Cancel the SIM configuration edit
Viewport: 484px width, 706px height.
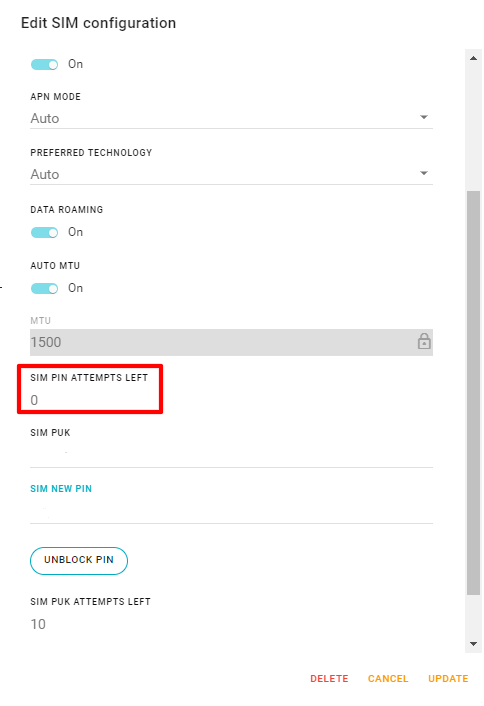(x=388, y=679)
